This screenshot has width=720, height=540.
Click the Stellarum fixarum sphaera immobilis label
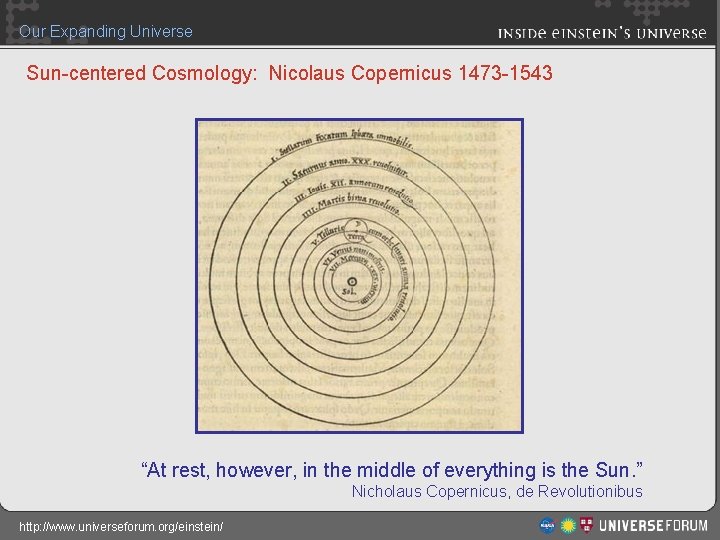click(342, 144)
